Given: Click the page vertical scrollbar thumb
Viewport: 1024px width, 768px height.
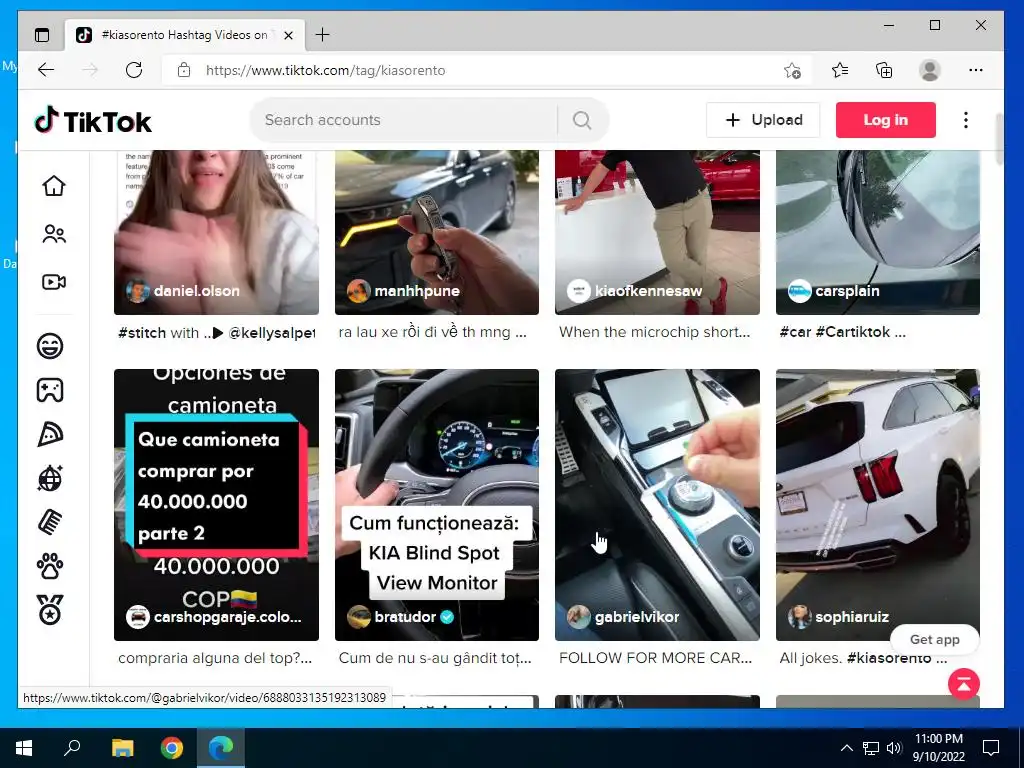Looking at the screenshot, I should coord(999,138).
